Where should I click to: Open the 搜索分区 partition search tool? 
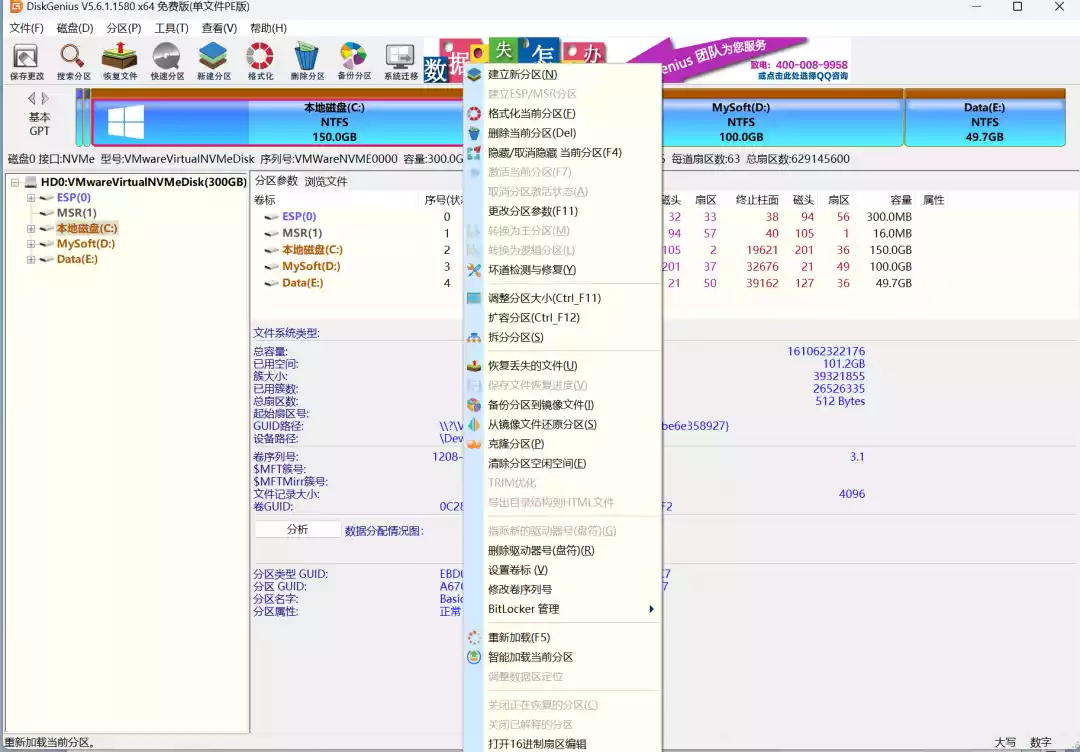click(x=74, y=62)
